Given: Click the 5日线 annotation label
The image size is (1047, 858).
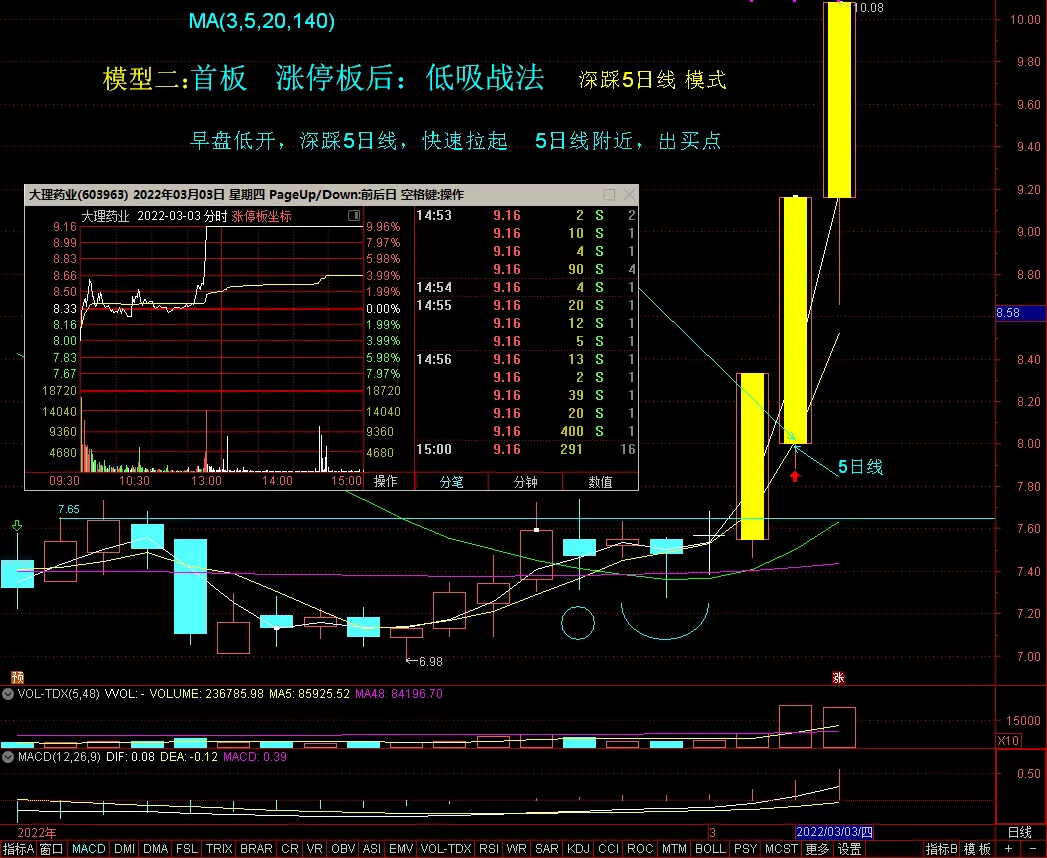Looking at the screenshot, I should click(861, 467).
